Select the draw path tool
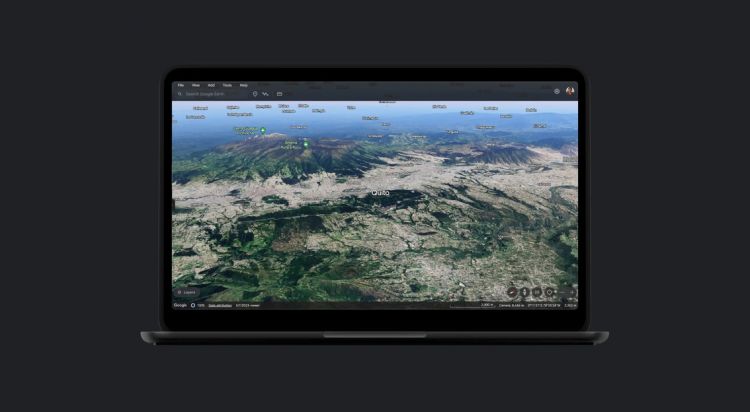 click(265, 94)
